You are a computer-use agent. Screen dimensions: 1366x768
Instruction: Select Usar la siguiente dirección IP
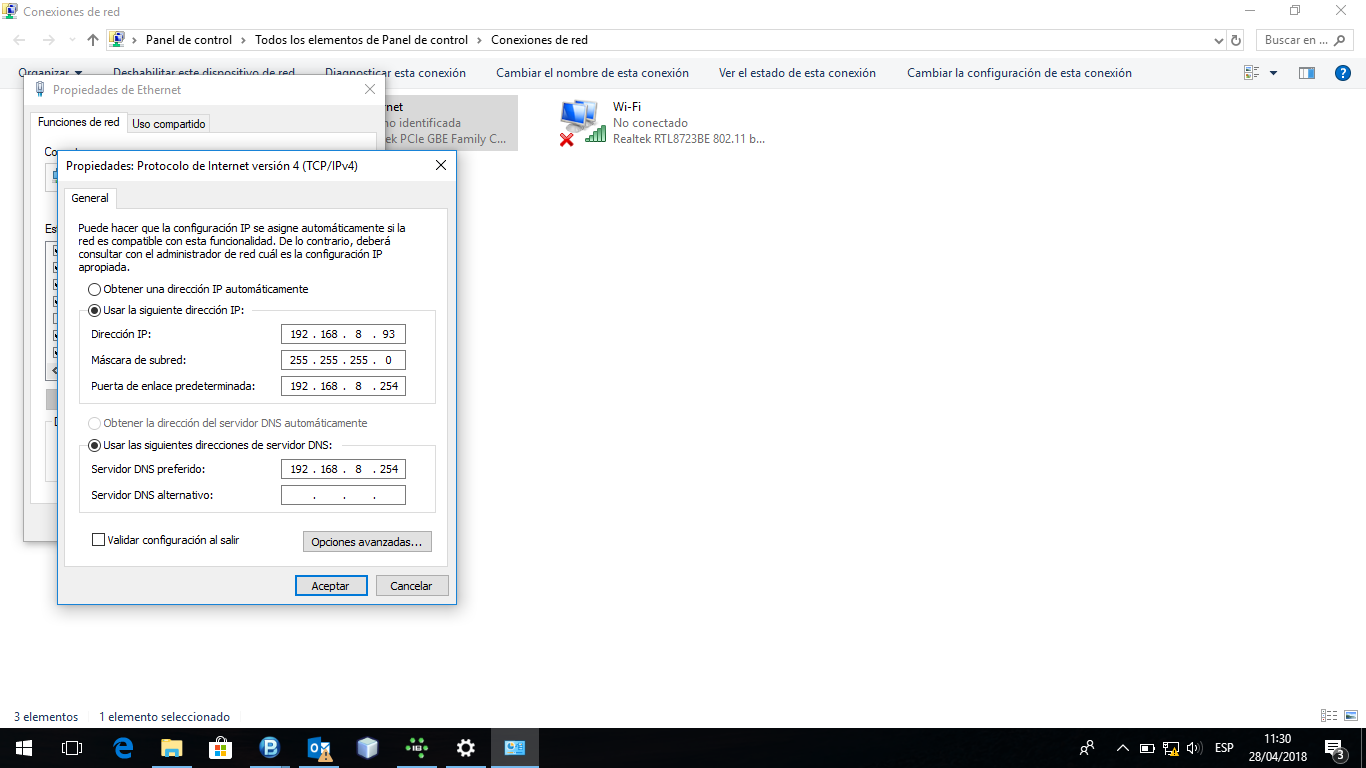point(95,310)
